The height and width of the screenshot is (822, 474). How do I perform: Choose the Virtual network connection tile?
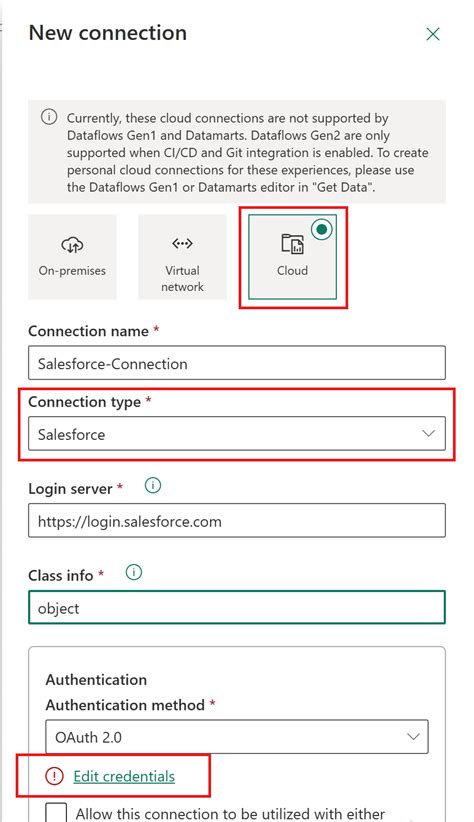[x=182, y=257]
